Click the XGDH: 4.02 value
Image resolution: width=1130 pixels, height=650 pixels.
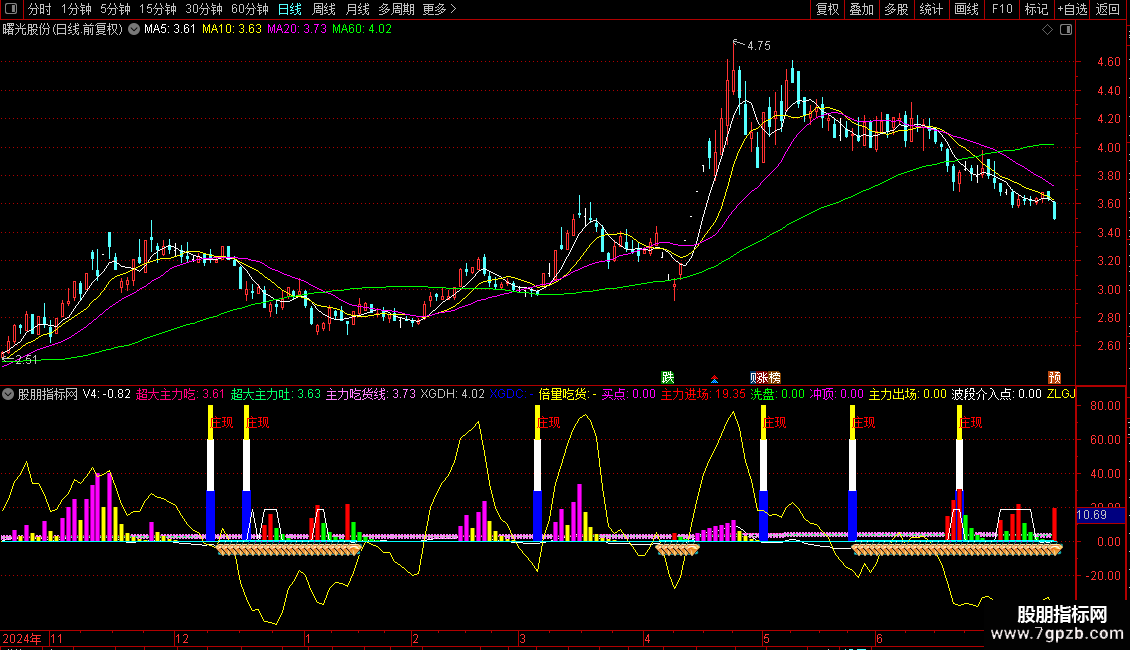(453, 394)
